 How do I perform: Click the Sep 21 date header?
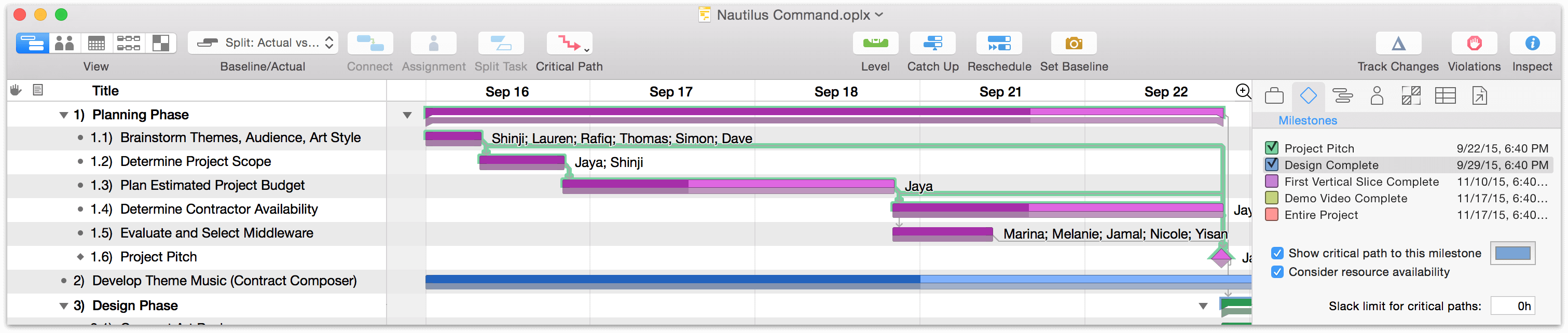pos(1000,91)
